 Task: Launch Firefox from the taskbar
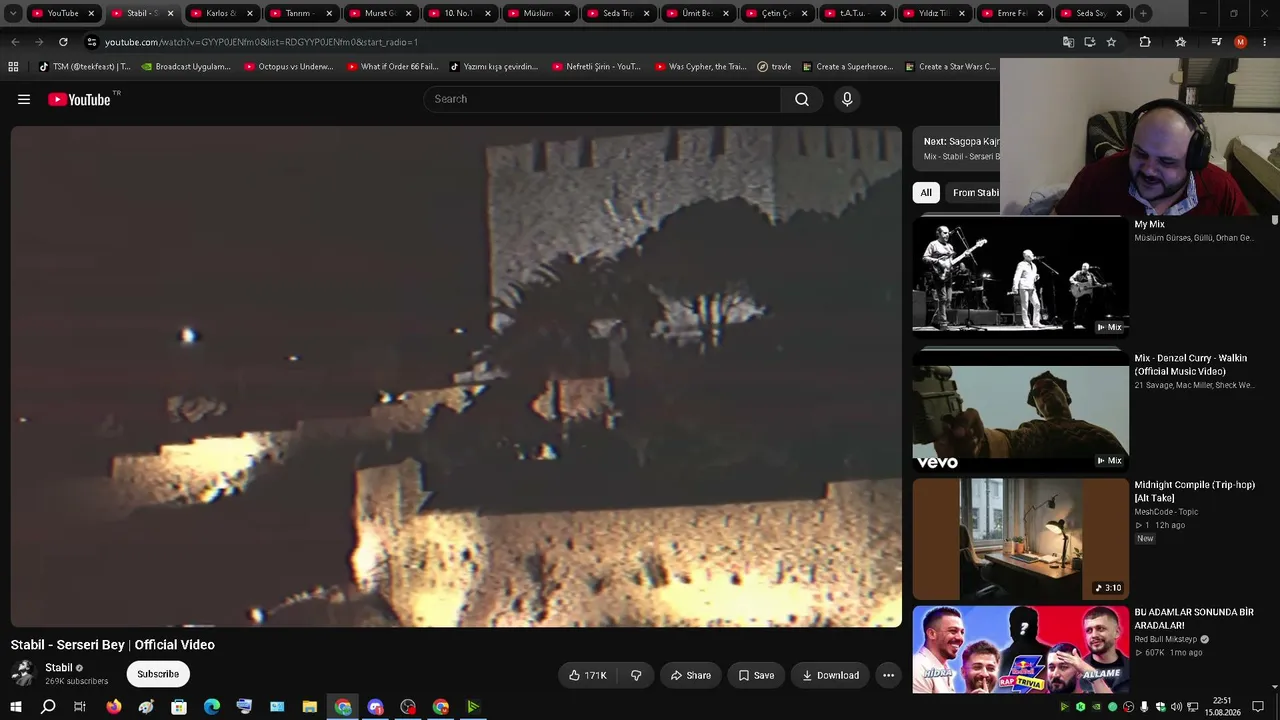113,707
